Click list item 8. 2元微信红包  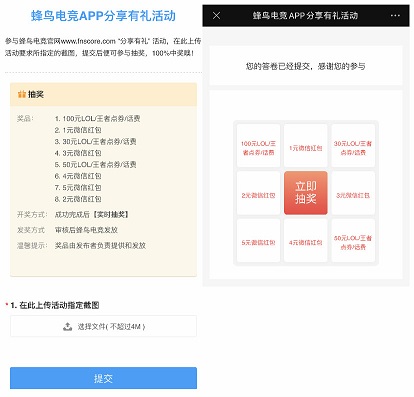point(78,199)
